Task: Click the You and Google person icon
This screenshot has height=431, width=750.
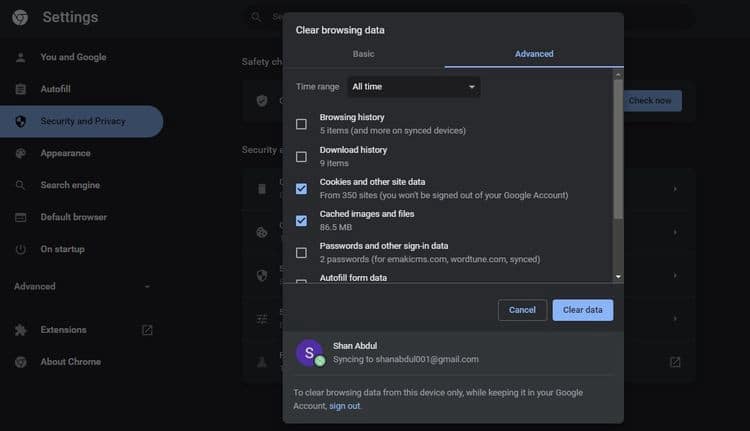Action: pyautogui.click(x=21, y=57)
